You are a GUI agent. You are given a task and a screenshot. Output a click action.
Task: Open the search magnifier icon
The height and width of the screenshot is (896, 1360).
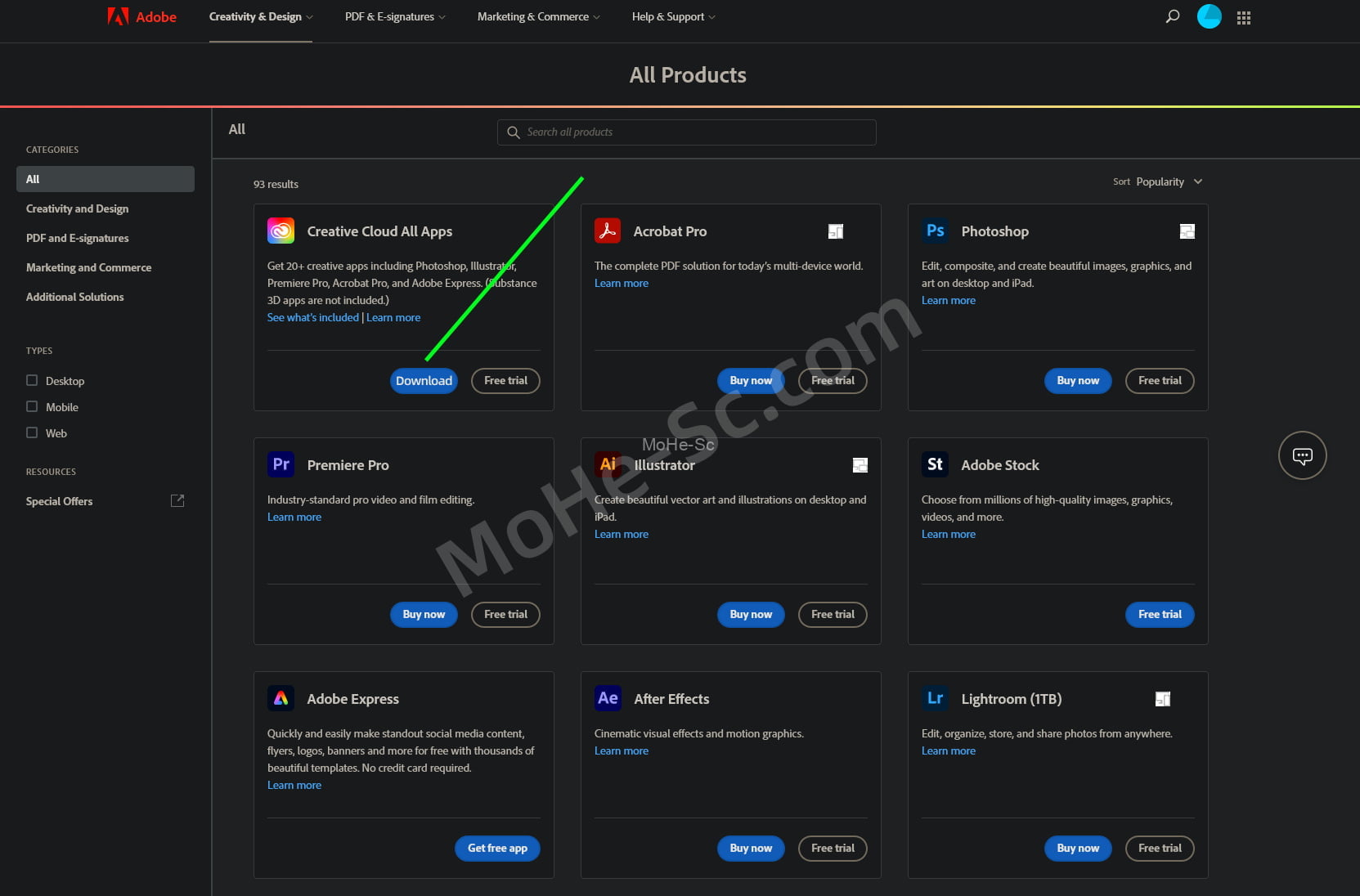pyautogui.click(x=1173, y=16)
